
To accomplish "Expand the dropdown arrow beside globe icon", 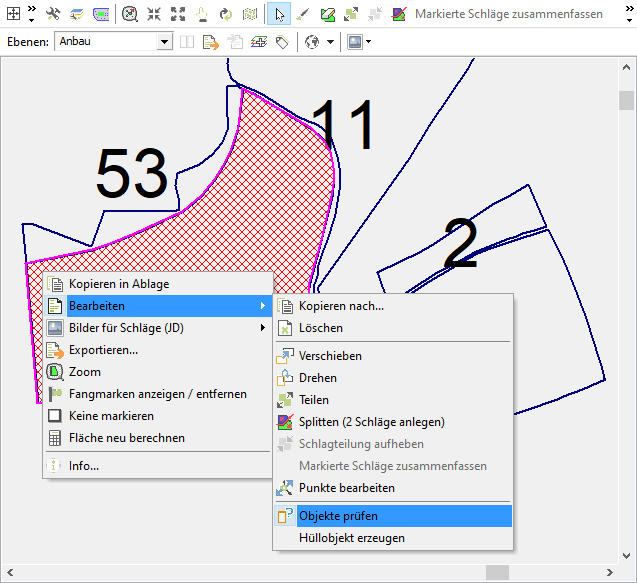I will click(328, 42).
